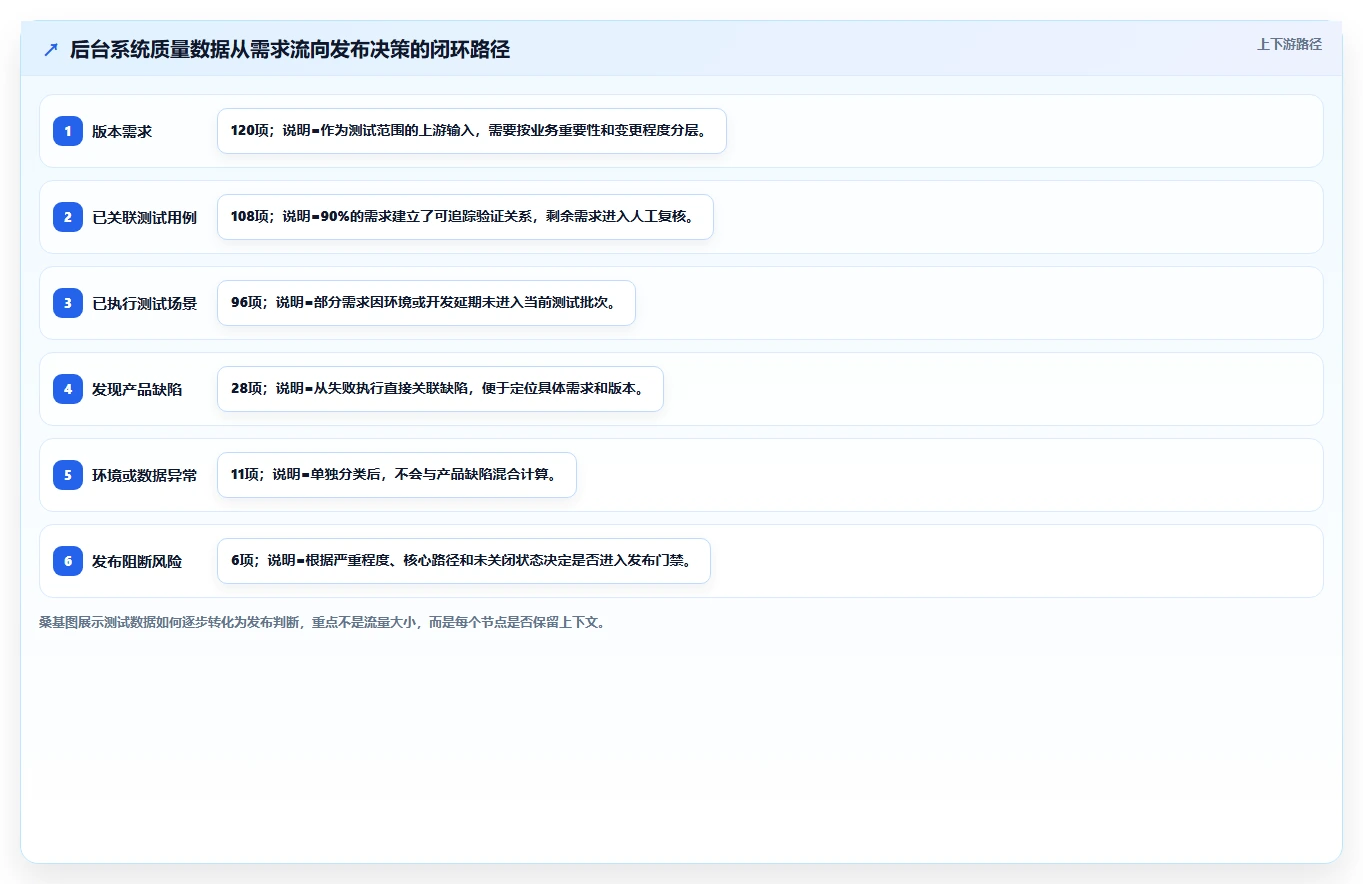This screenshot has height=884, width=1363.
Task: Click the 环境或数据异常 node label
Action: coord(145,475)
